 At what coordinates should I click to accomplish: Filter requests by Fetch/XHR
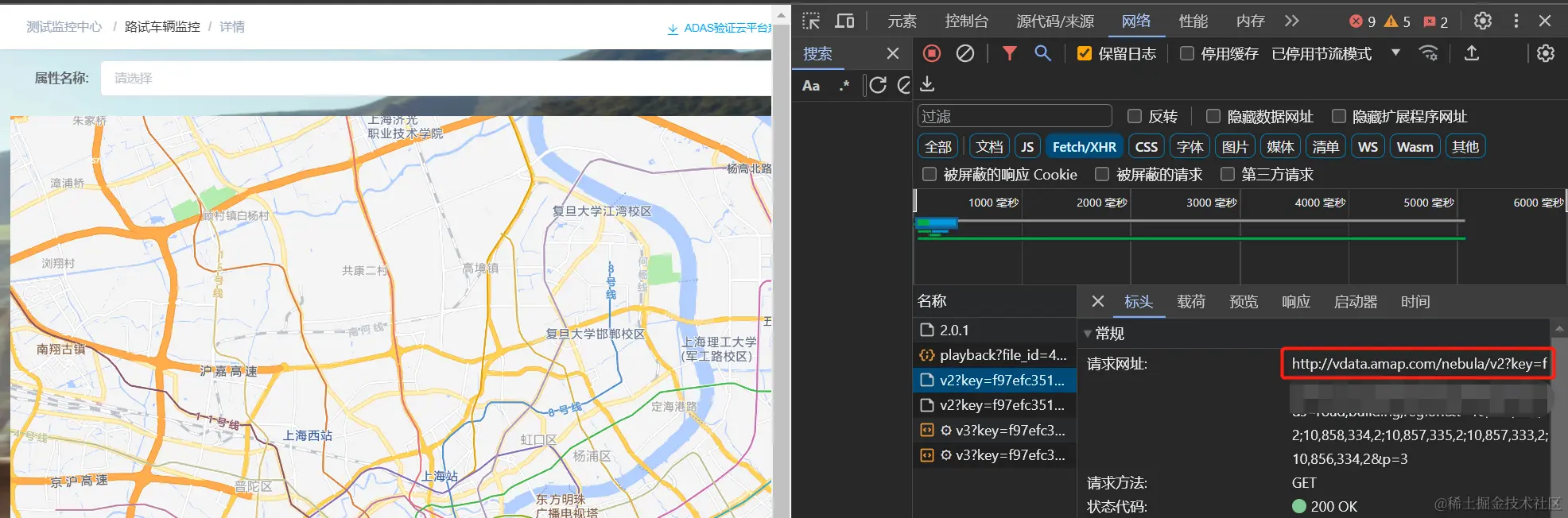tap(1085, 146)
